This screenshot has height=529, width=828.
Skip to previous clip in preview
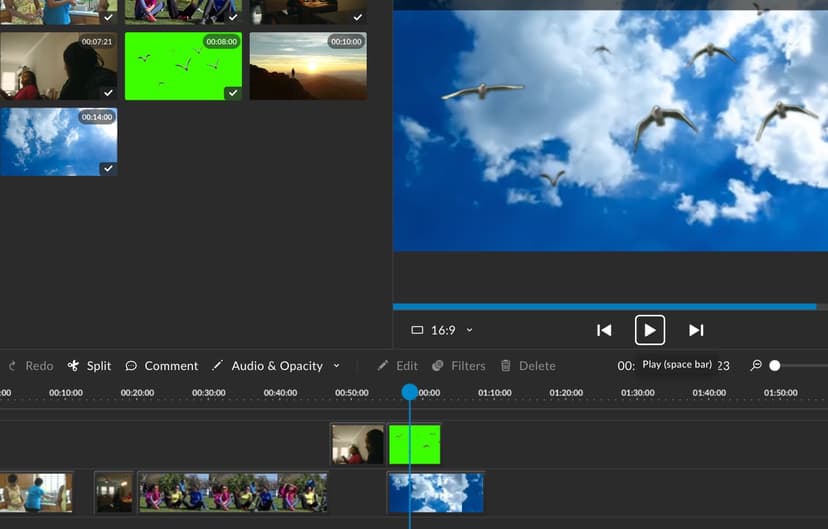pyautogui.click(x=604, y=330)
